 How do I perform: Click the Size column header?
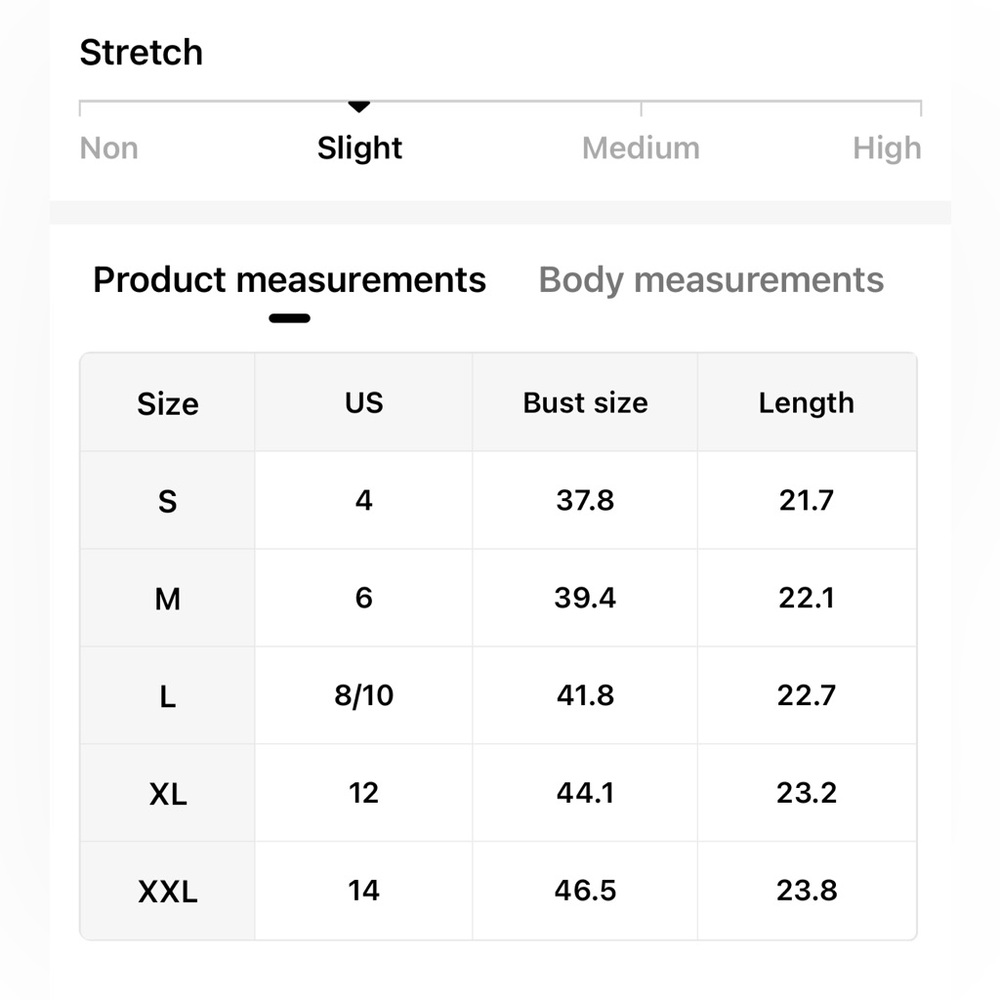pos(168,404)
